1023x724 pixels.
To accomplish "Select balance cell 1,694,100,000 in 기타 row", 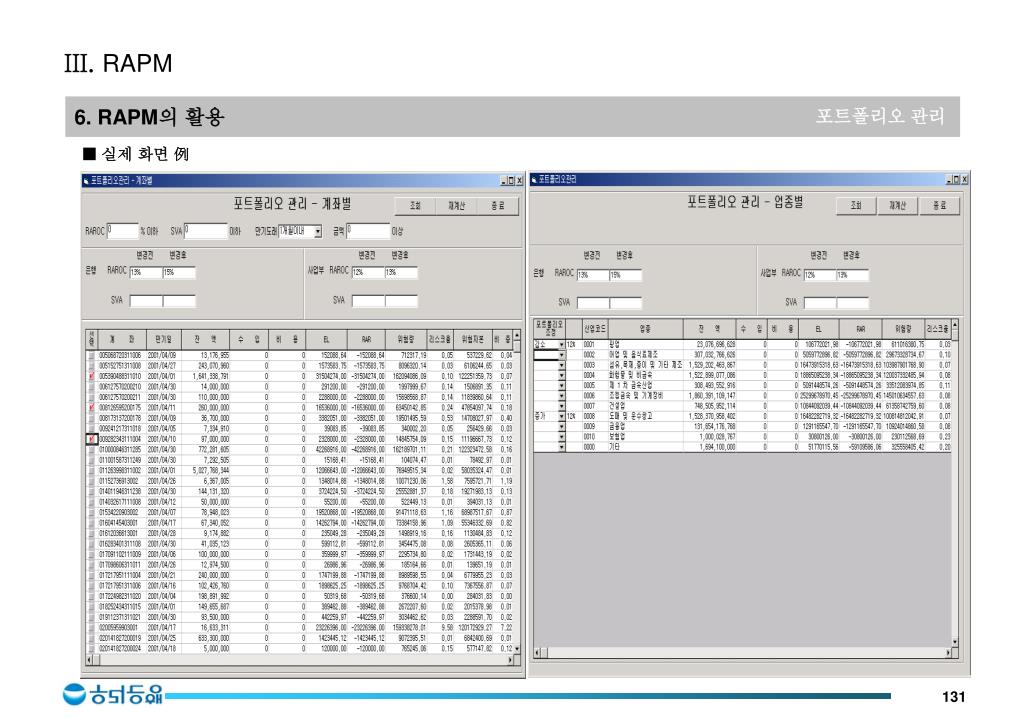I will tap(710, 447).
